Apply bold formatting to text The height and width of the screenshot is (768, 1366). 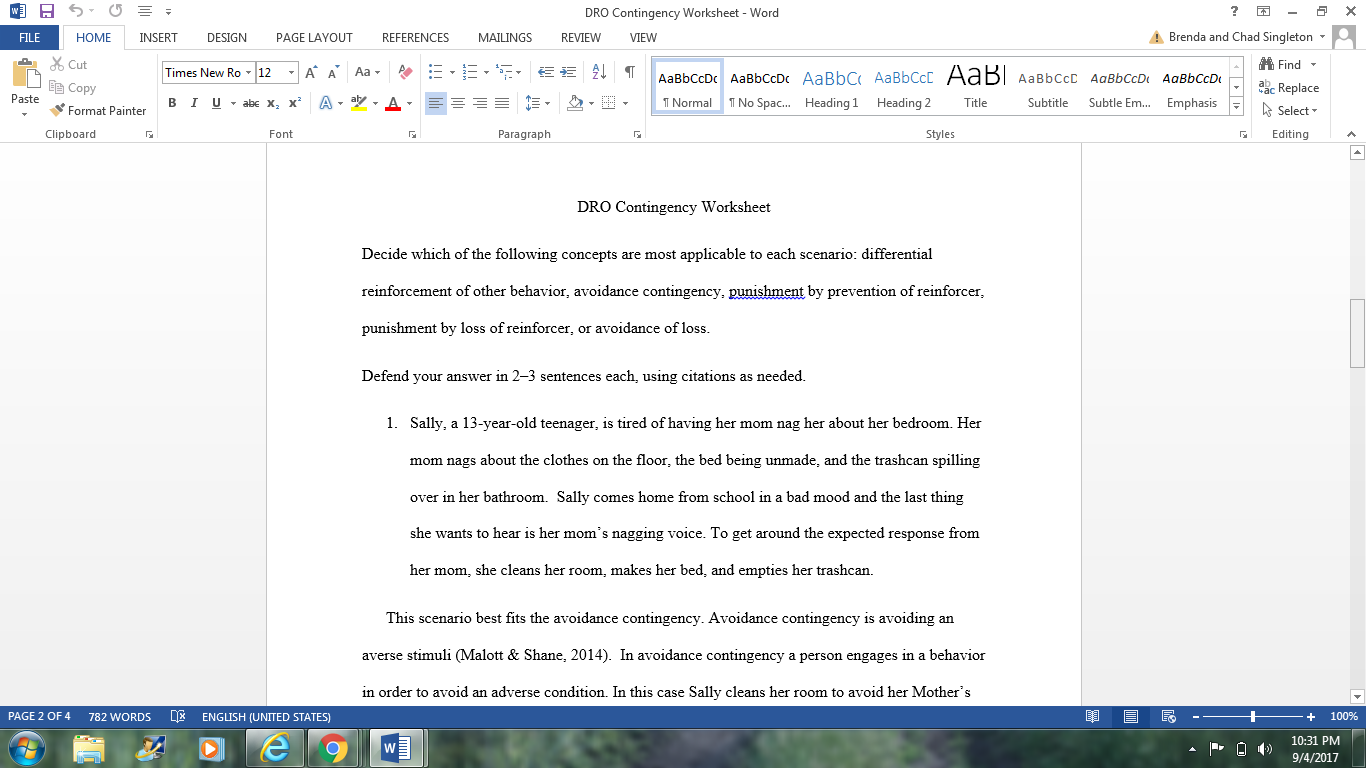point(172,103)
